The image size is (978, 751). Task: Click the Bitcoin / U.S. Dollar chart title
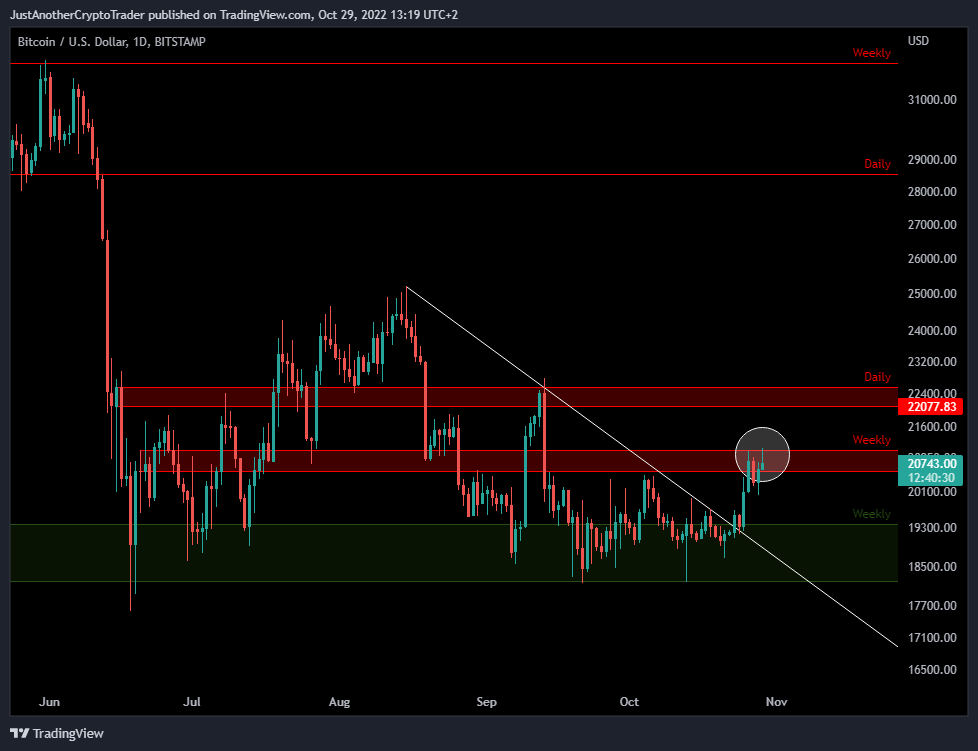(x=112, y=42)
